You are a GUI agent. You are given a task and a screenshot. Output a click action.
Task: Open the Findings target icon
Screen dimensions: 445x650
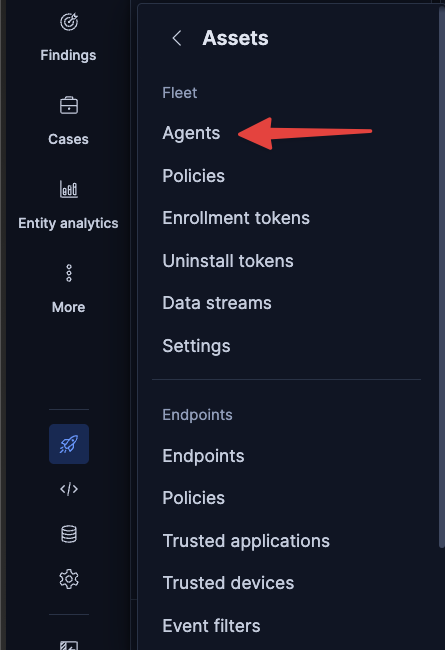[x=68, y=22]
